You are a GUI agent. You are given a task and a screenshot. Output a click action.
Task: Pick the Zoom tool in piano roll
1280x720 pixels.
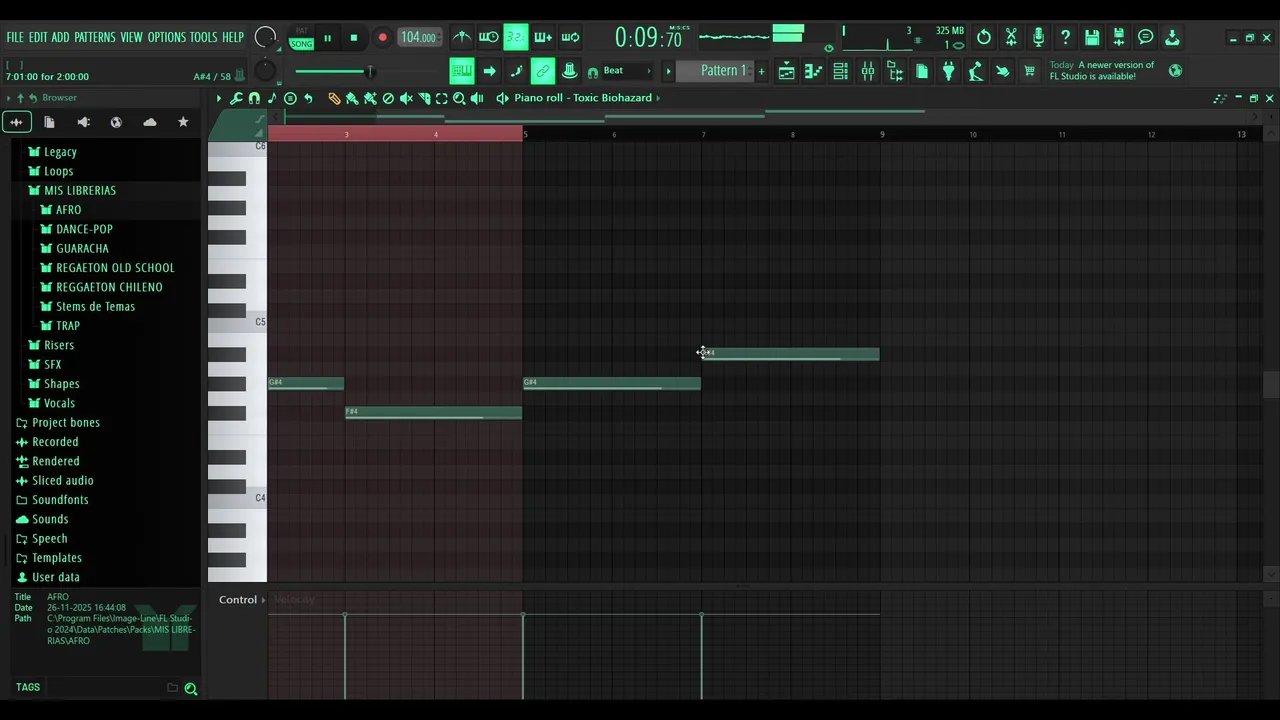pos(459,98)
